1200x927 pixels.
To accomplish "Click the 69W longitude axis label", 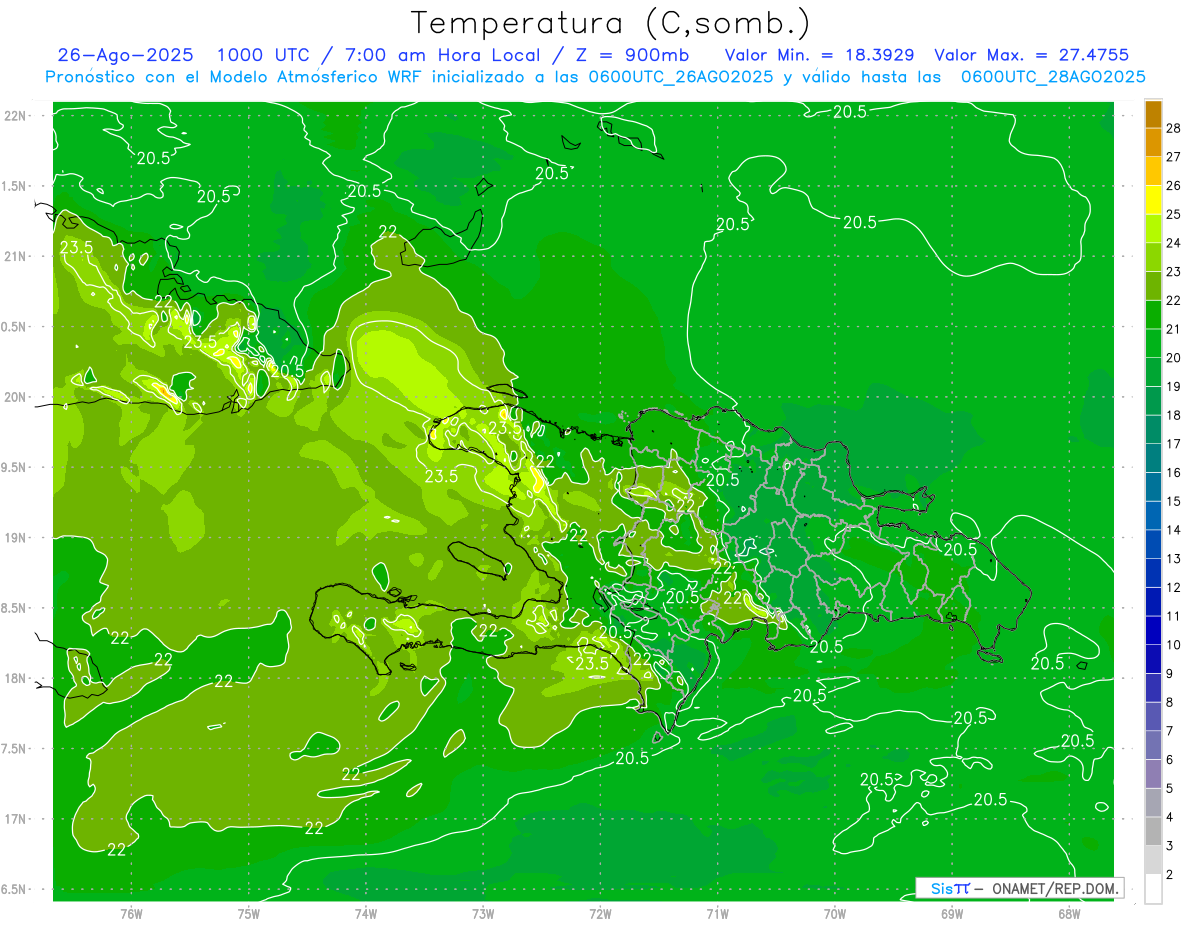I will click(x=951, y=913).
